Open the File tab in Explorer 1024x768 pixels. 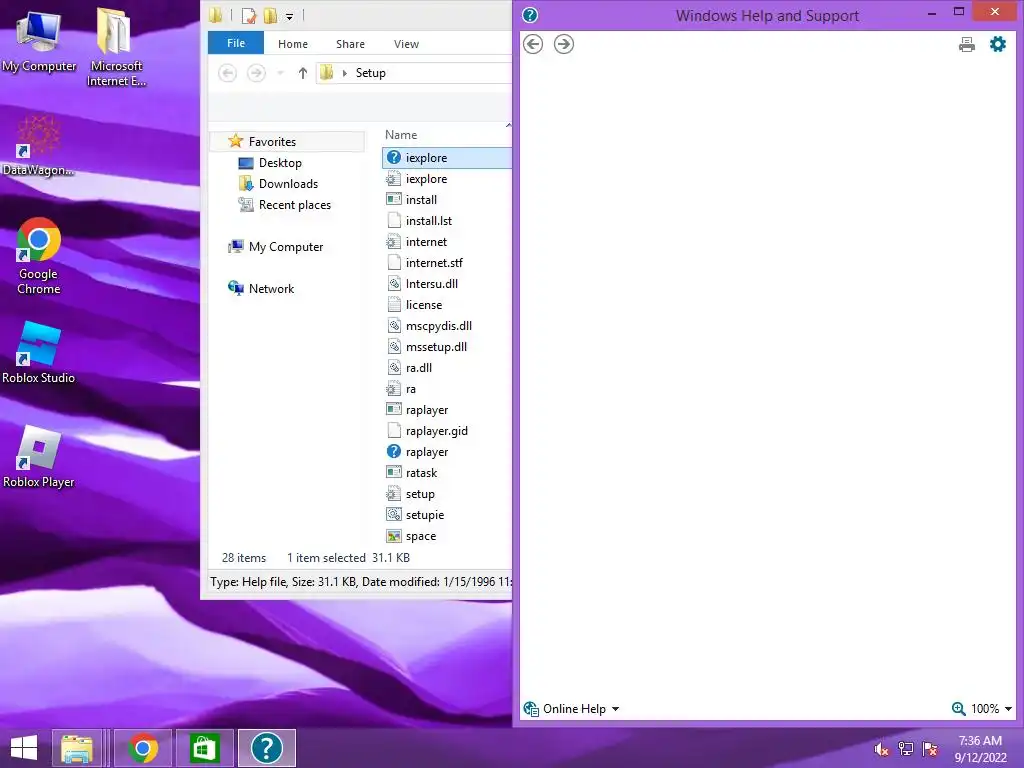pyautogui.click(x=236, y=43)
